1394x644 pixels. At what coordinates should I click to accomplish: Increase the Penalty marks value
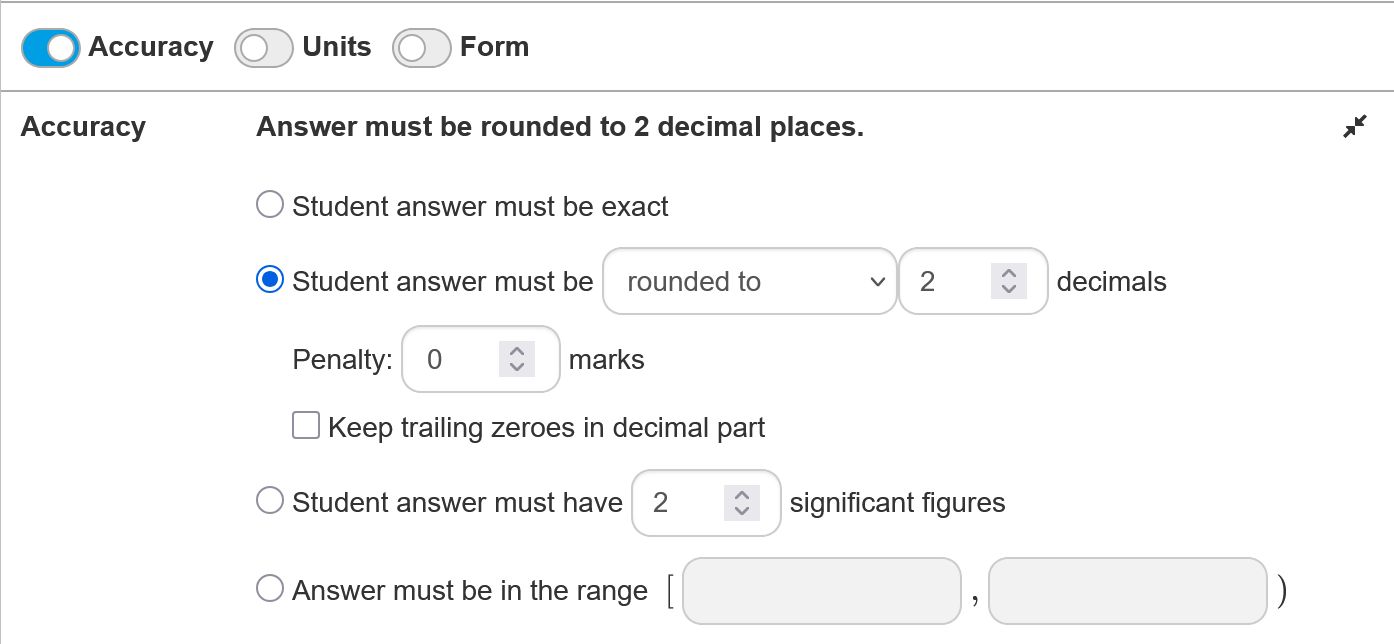[x=516, y=351]
